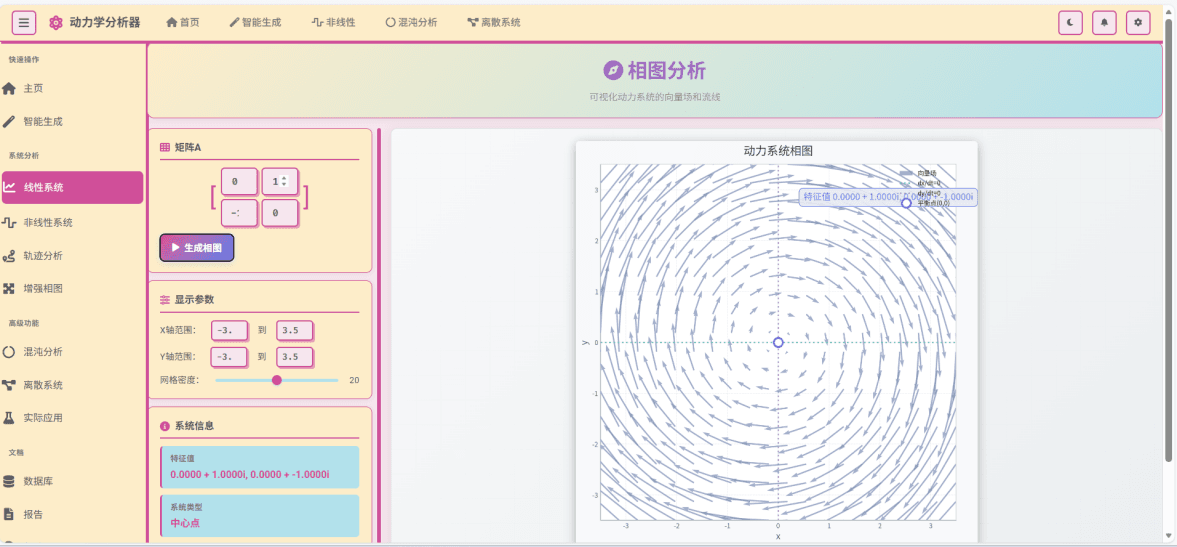Click the page vertical scrollbar
The height and width of the screenshot is (547, 1177).
[1168, 240]
